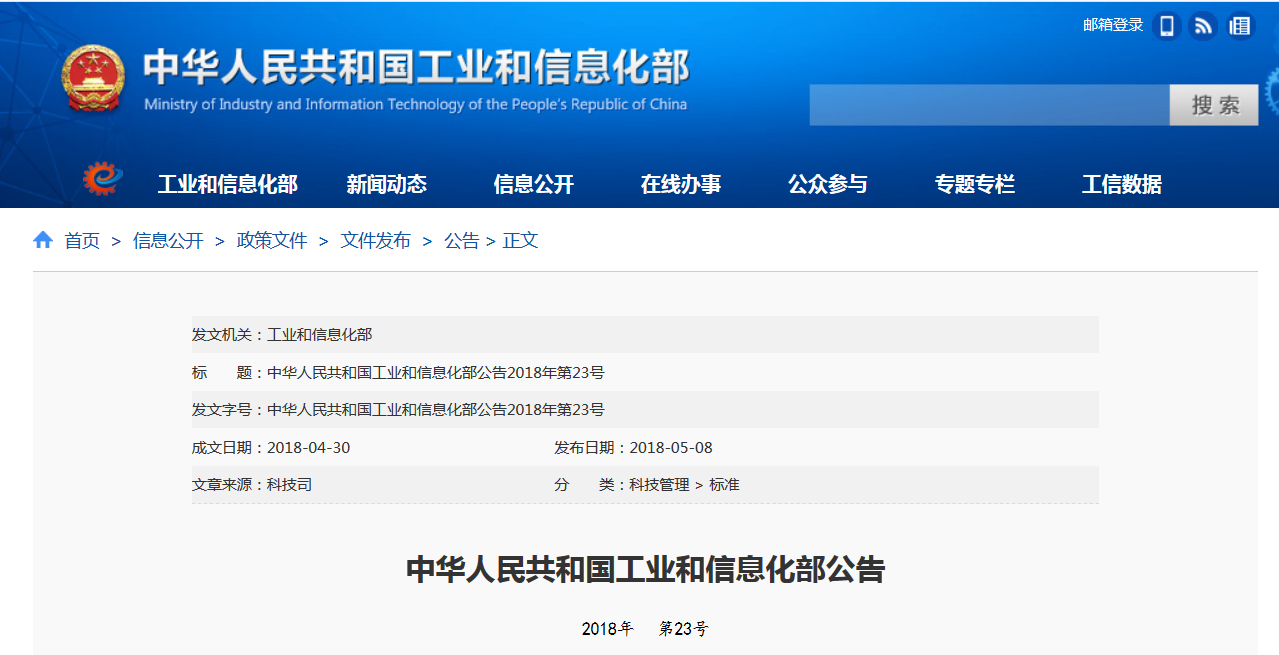Click the 搜索 search button

click(x=1214, y=105)
